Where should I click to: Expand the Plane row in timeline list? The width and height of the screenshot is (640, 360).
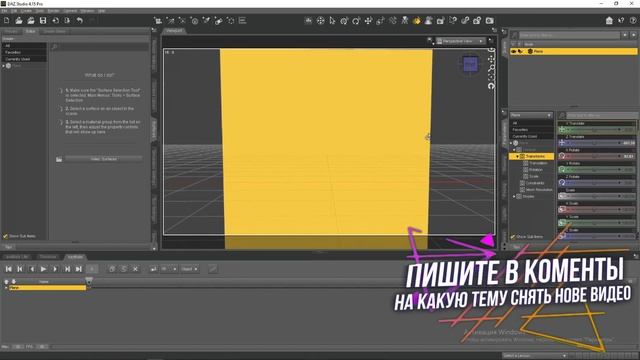point(6,288)
